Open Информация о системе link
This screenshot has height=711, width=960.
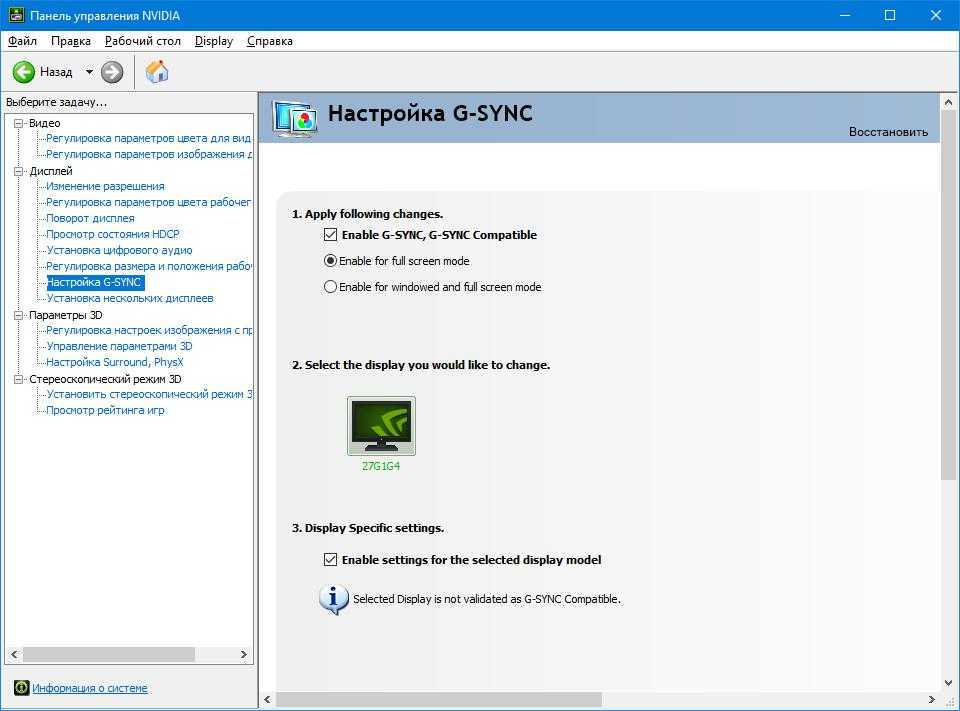(x=89, y=688)
